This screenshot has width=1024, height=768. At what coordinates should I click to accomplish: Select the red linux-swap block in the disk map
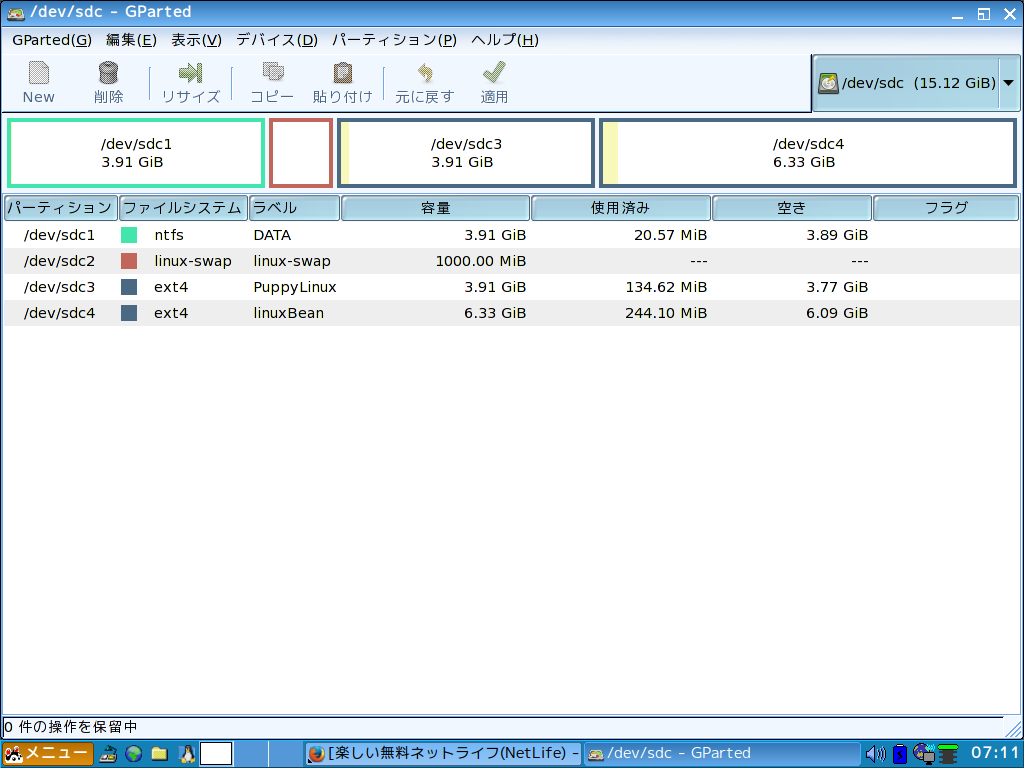click(x=301, y=153)
